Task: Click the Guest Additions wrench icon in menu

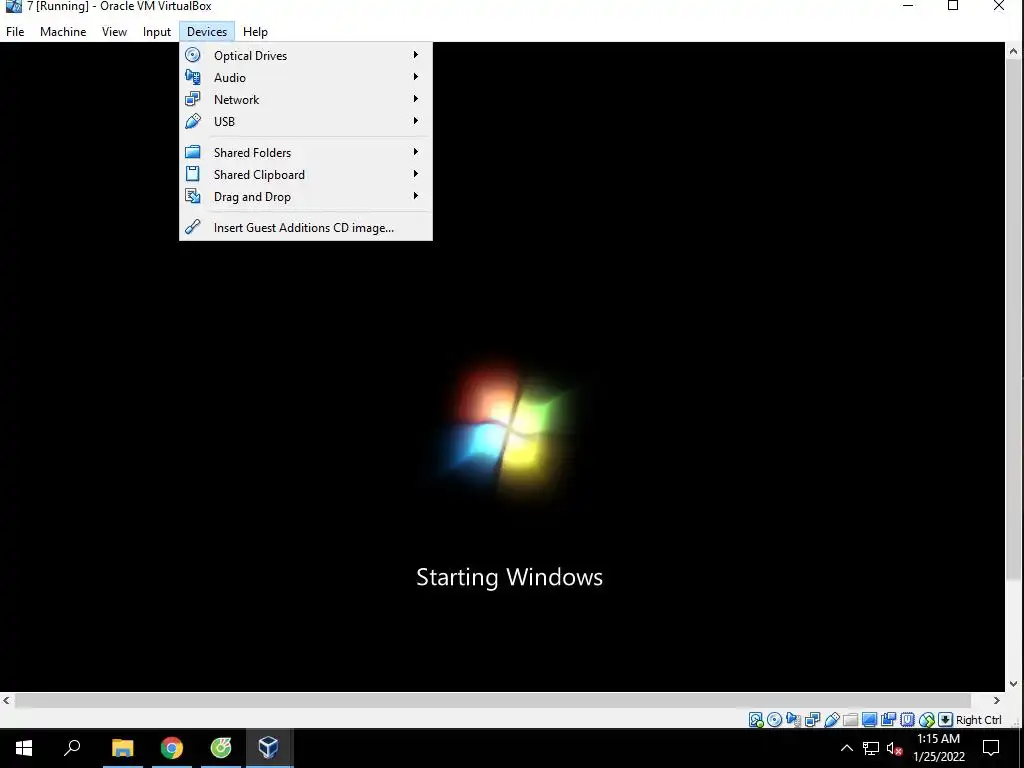Action: coord(193,227)
